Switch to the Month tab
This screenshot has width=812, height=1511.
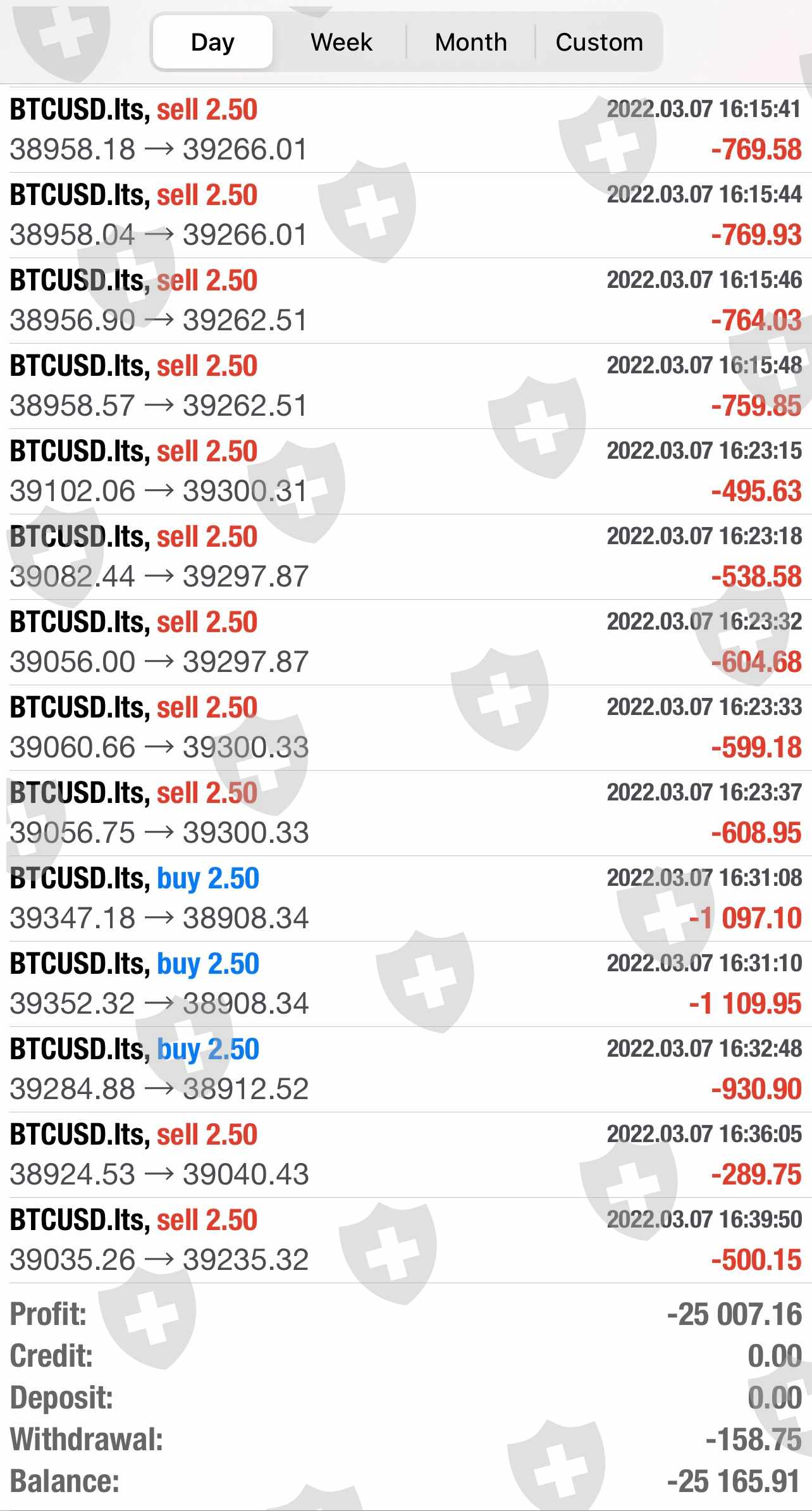pos(471,42)
